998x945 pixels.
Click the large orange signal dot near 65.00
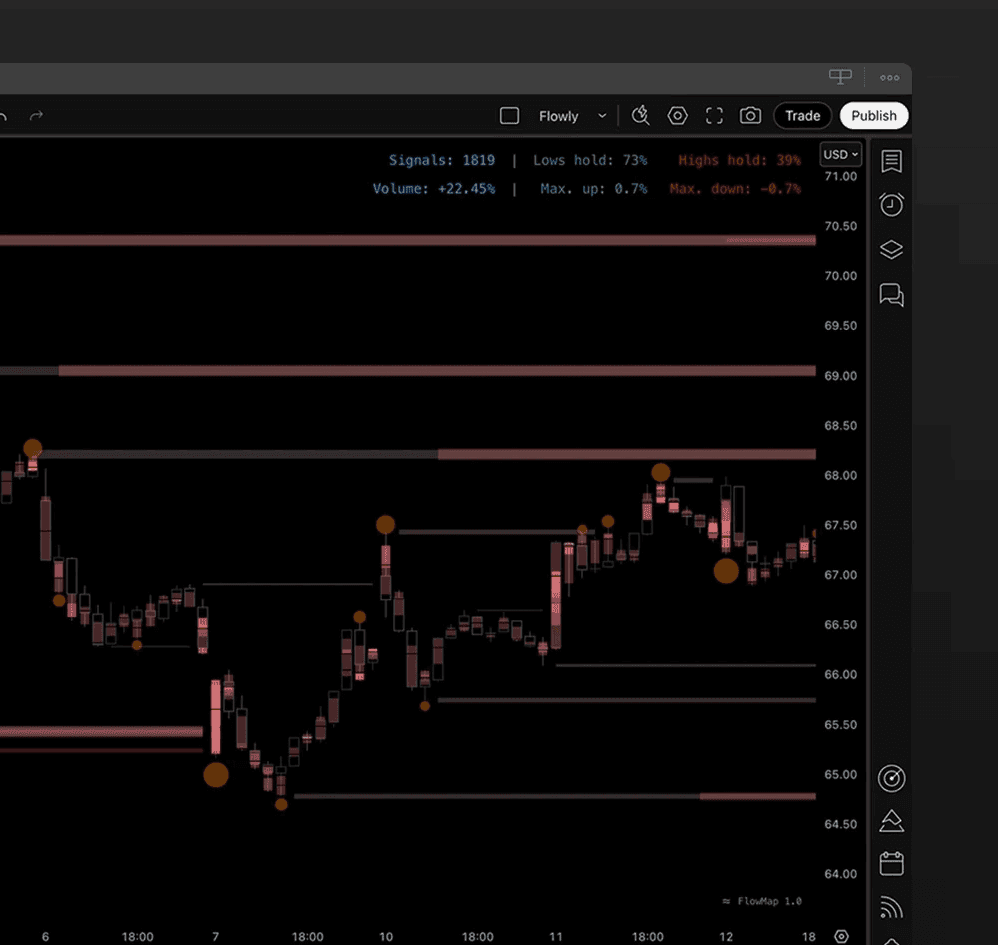tap(216, 775)
